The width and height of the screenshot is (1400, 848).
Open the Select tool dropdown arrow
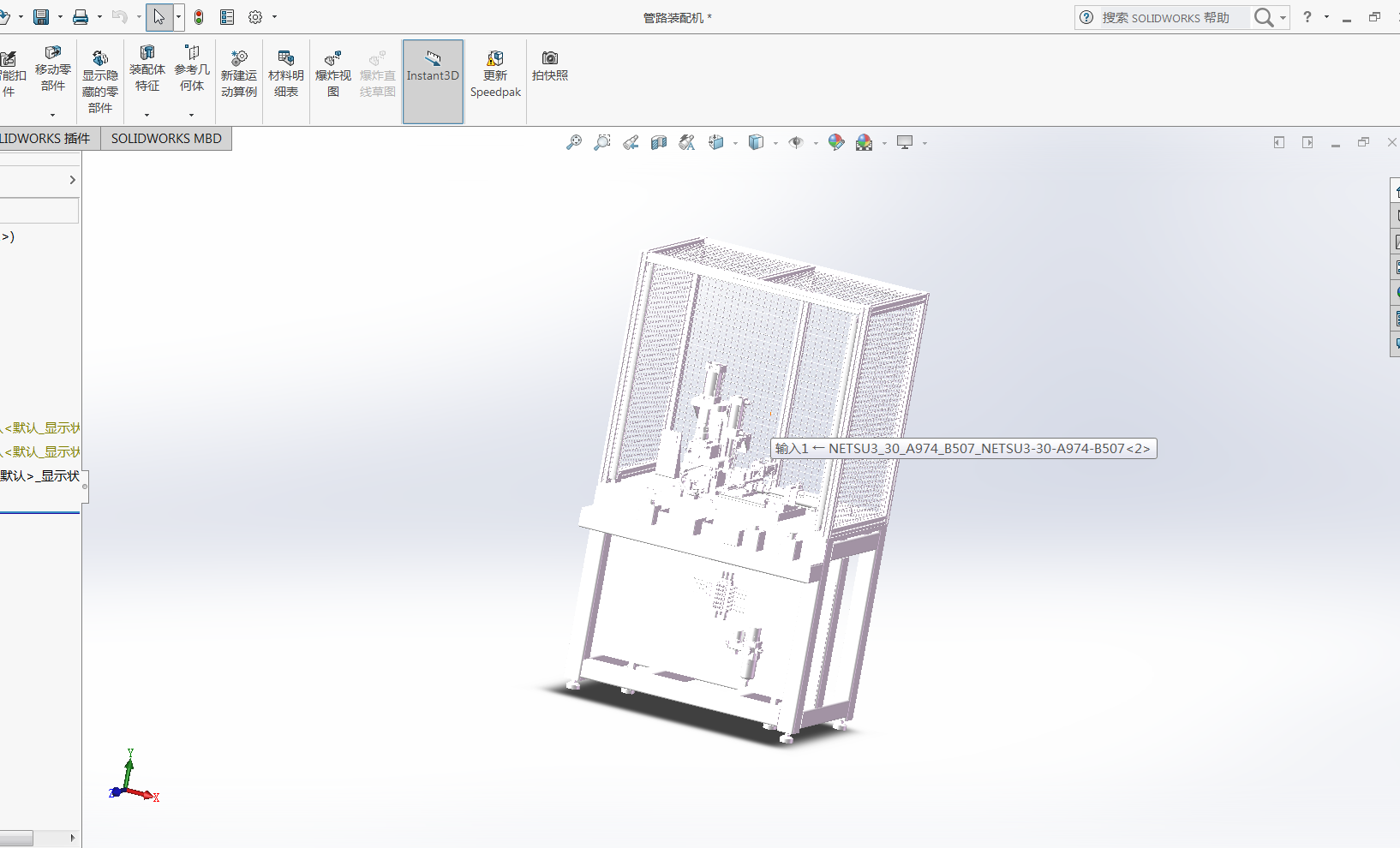(x=178, y=17)
